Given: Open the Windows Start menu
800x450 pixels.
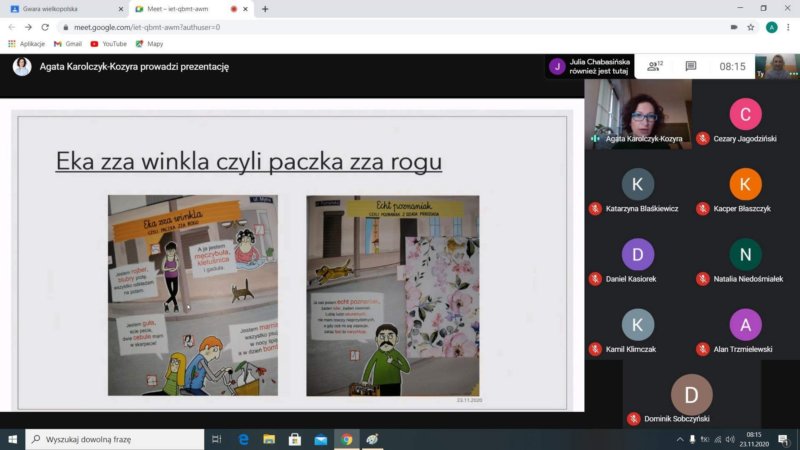Looking at the screenshot, I should click(12, 439).
